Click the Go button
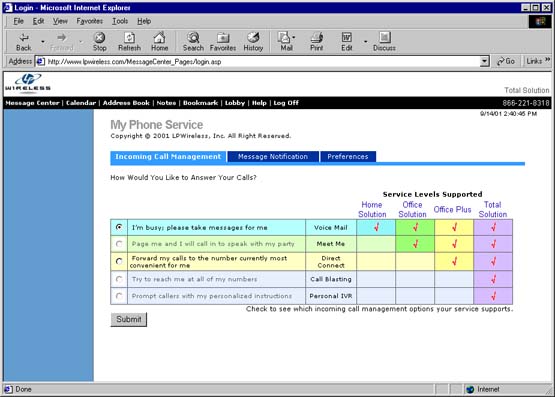The image size is (555, 397). (x=506, y=61)
